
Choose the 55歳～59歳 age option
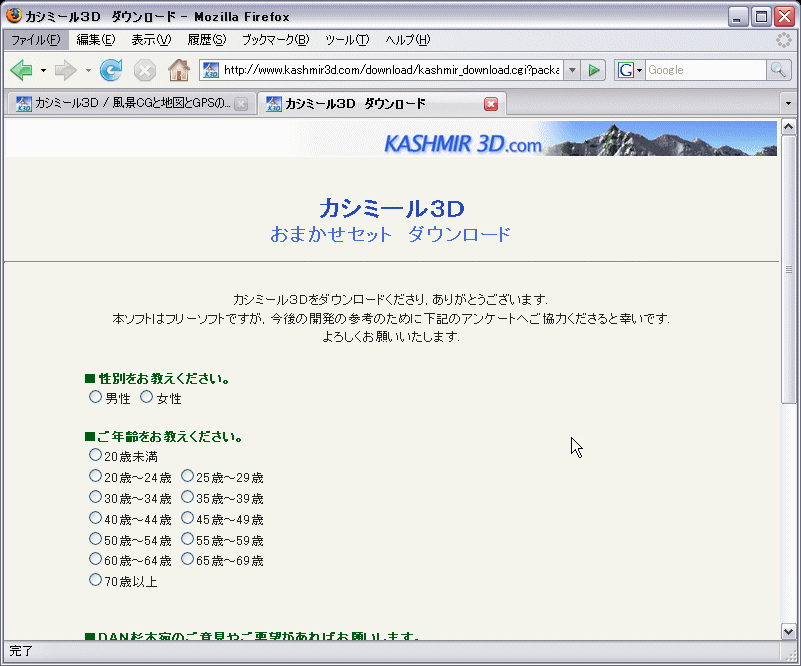tap(187, 539)
